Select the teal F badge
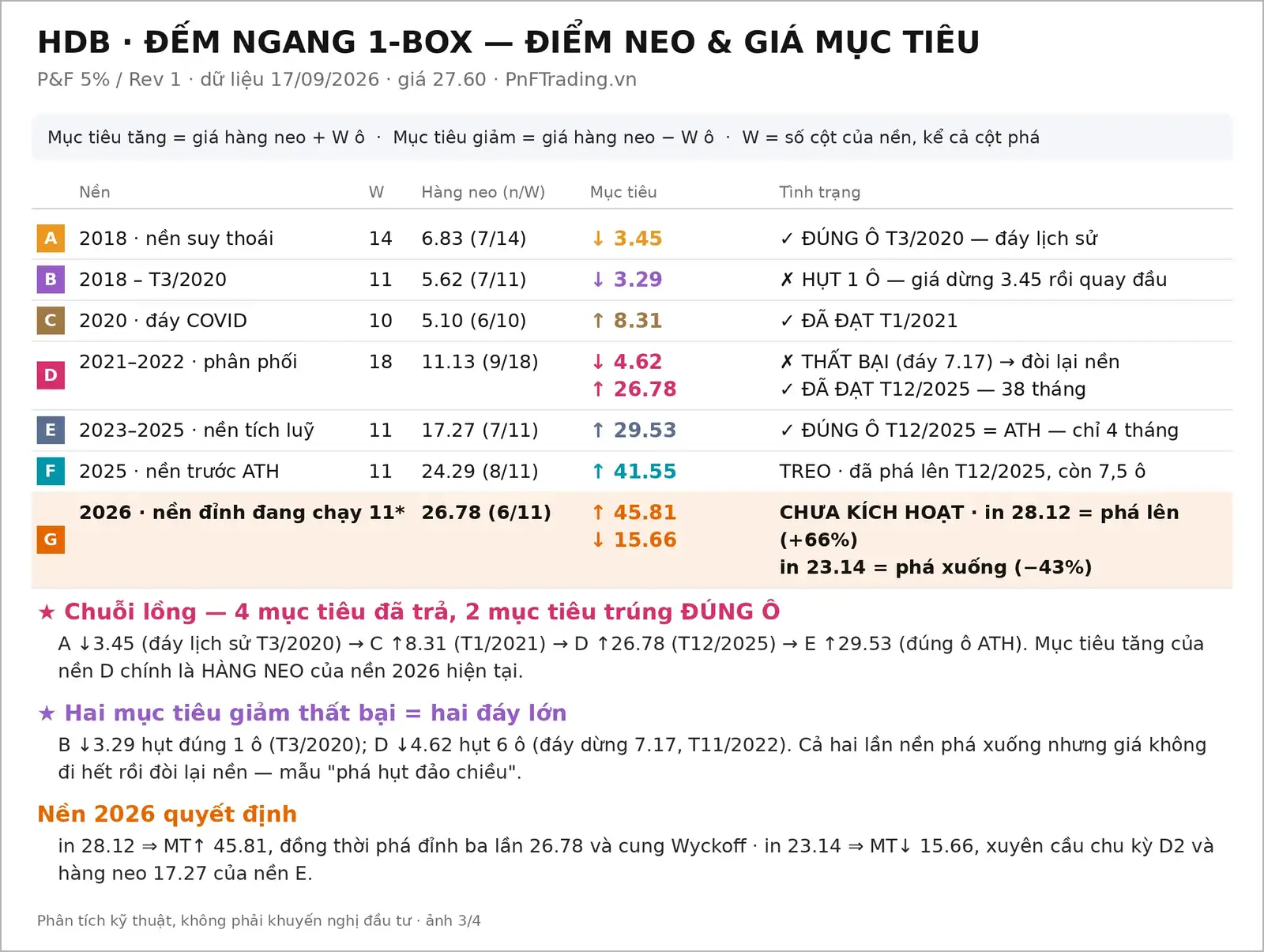 pyautogui.click(x=51, y=472)
